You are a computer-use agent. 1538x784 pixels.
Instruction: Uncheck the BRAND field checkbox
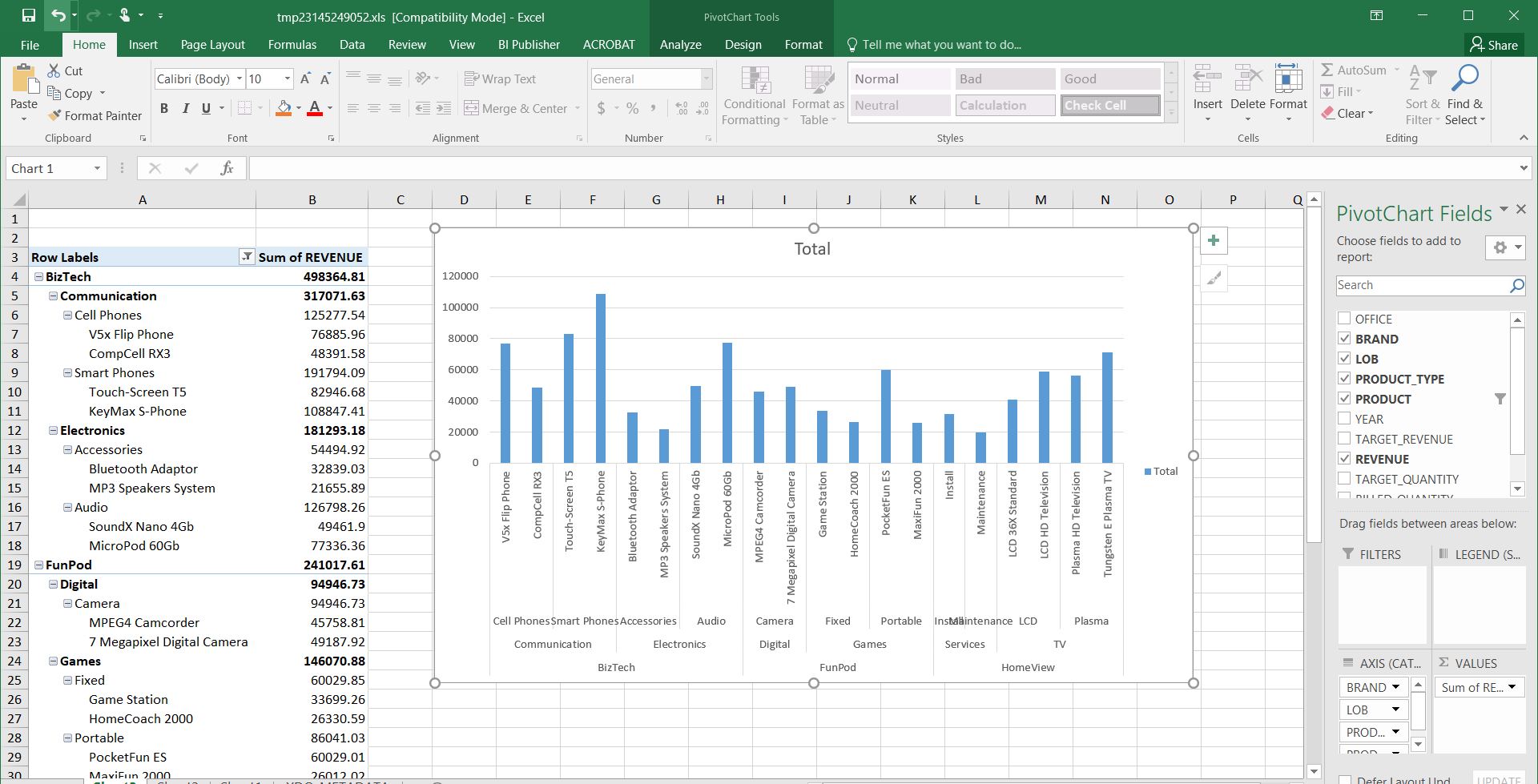[1344, 339]
